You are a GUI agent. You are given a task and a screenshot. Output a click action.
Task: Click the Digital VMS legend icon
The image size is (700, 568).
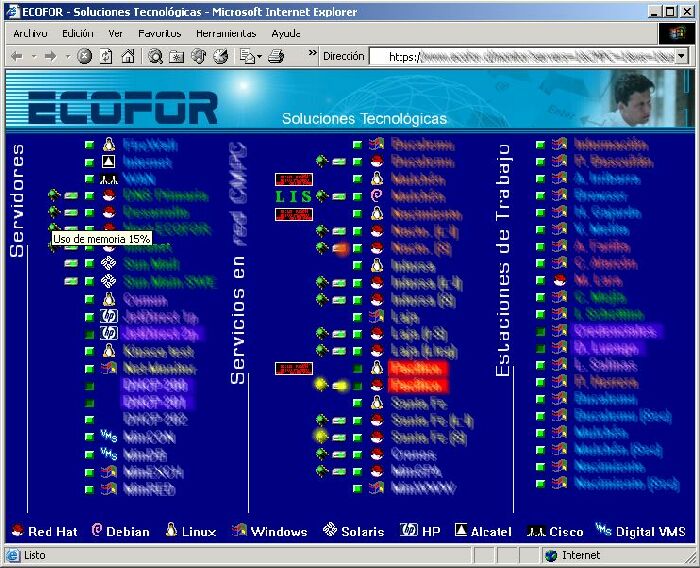point(603,531)
